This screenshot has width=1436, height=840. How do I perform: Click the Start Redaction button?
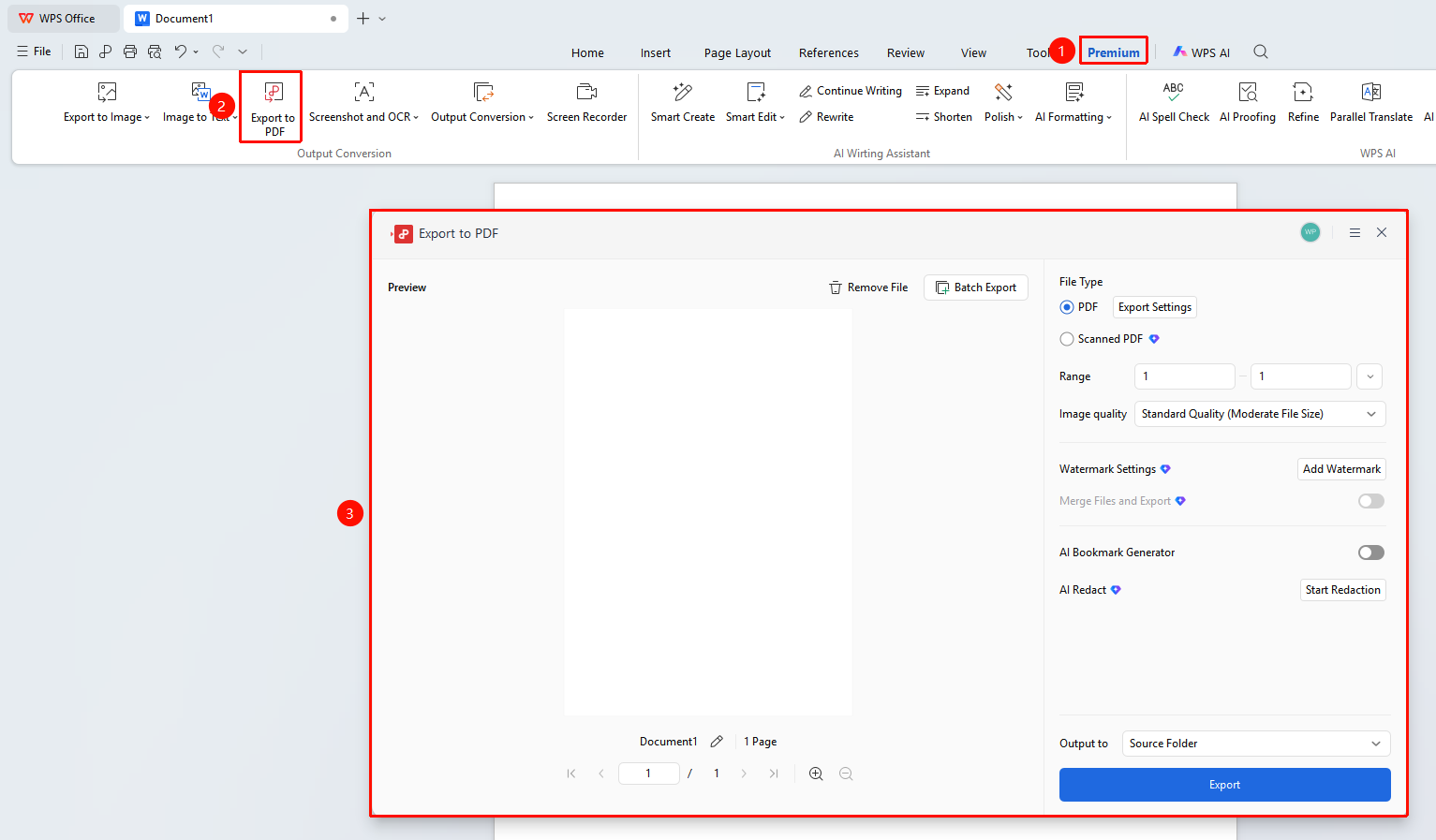pyautogui.click(x=1343, y=590)
